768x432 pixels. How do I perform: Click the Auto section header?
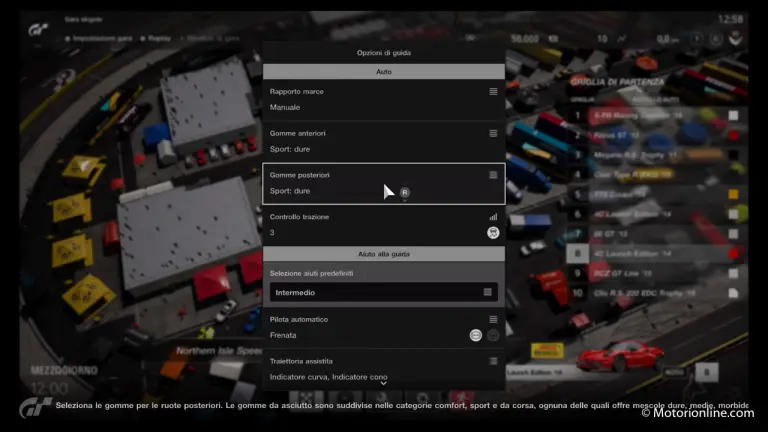pos(384,72)
